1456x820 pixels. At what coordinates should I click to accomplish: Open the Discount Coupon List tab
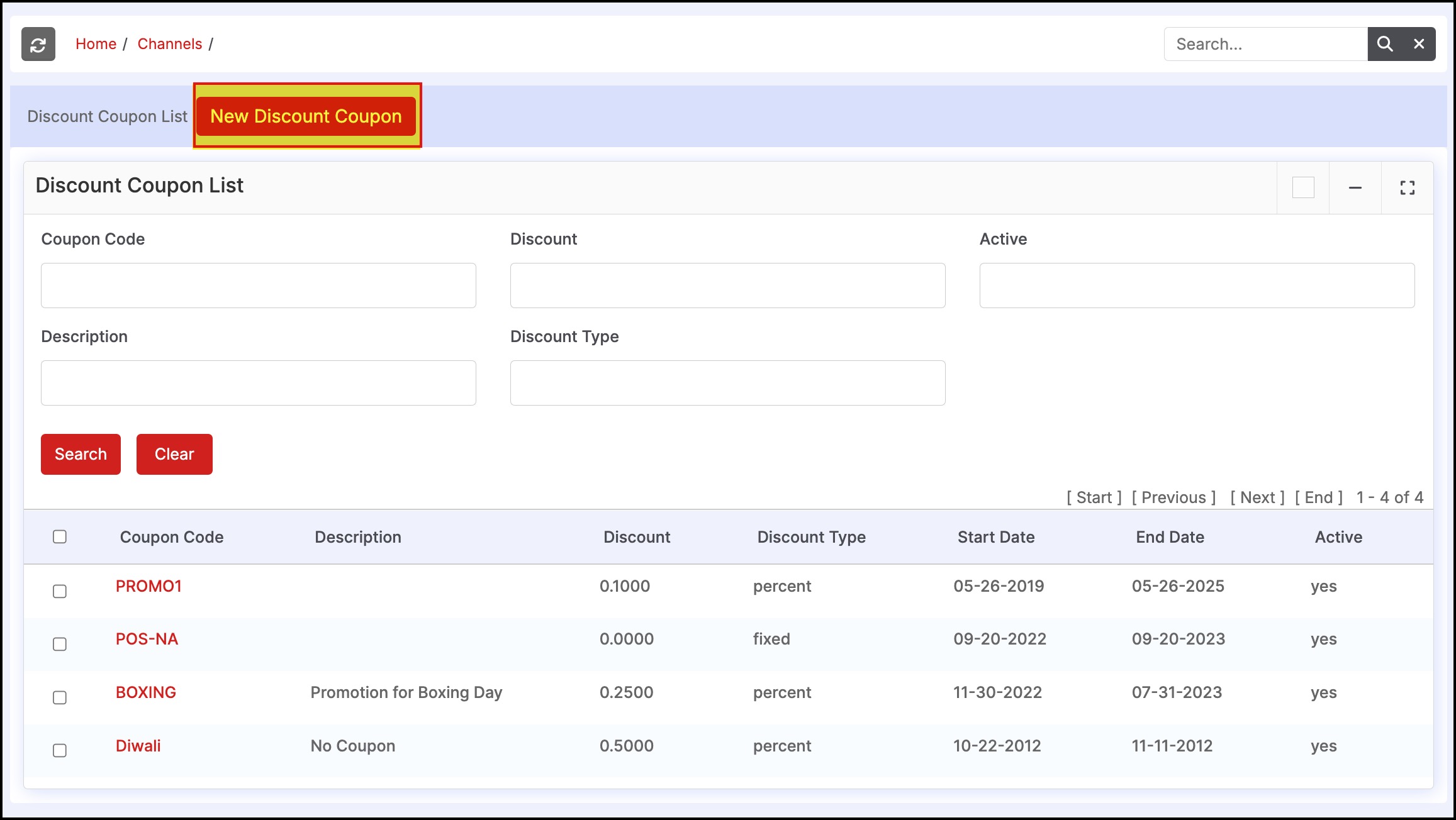click(x=107, y=116)
